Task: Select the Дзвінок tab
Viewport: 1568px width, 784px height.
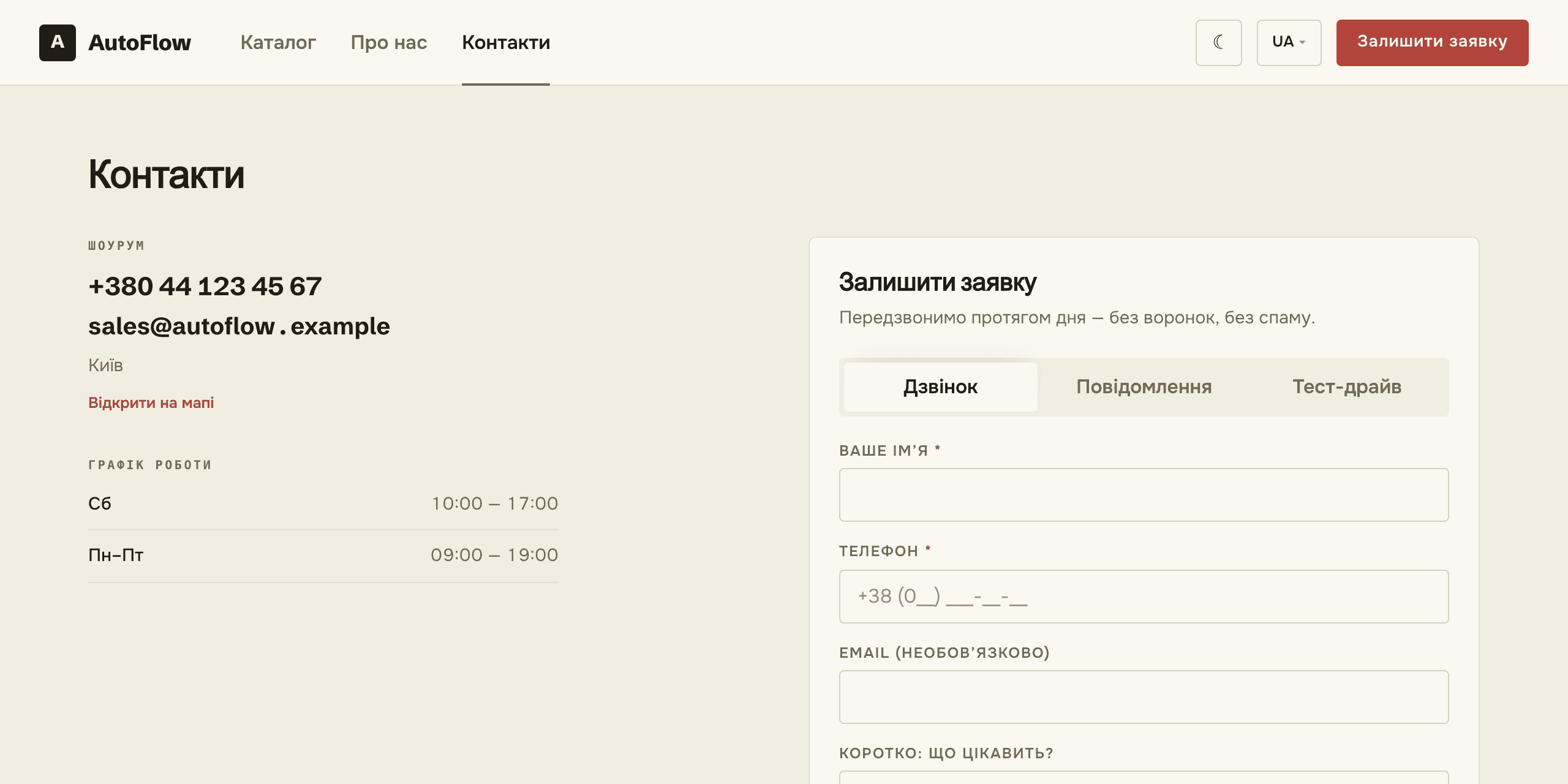Action: click(x=940, y=386)
